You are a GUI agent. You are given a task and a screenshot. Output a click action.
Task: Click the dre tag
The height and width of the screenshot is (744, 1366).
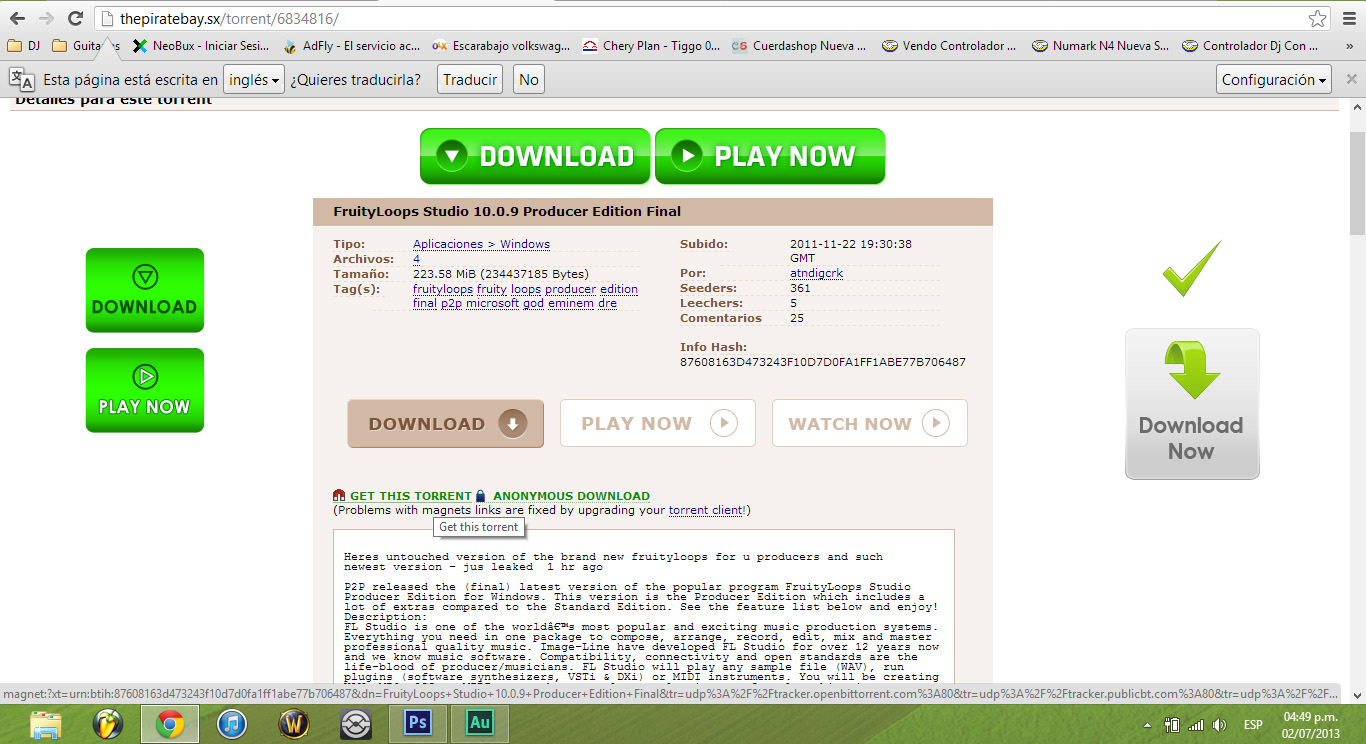[607, 303]
